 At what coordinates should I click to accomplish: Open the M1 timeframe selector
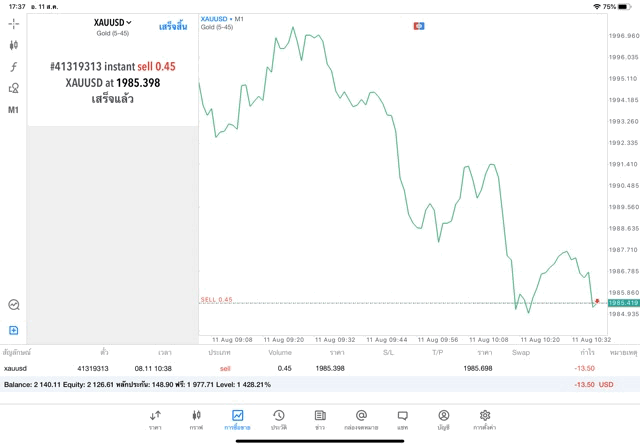click(14, 110)
